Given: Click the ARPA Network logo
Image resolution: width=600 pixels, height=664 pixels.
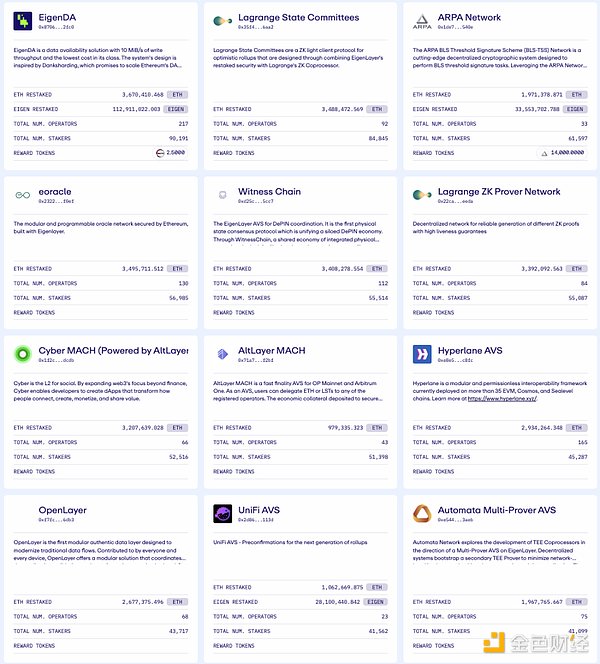Looking at the screenshot, I should tap(421, 20).
